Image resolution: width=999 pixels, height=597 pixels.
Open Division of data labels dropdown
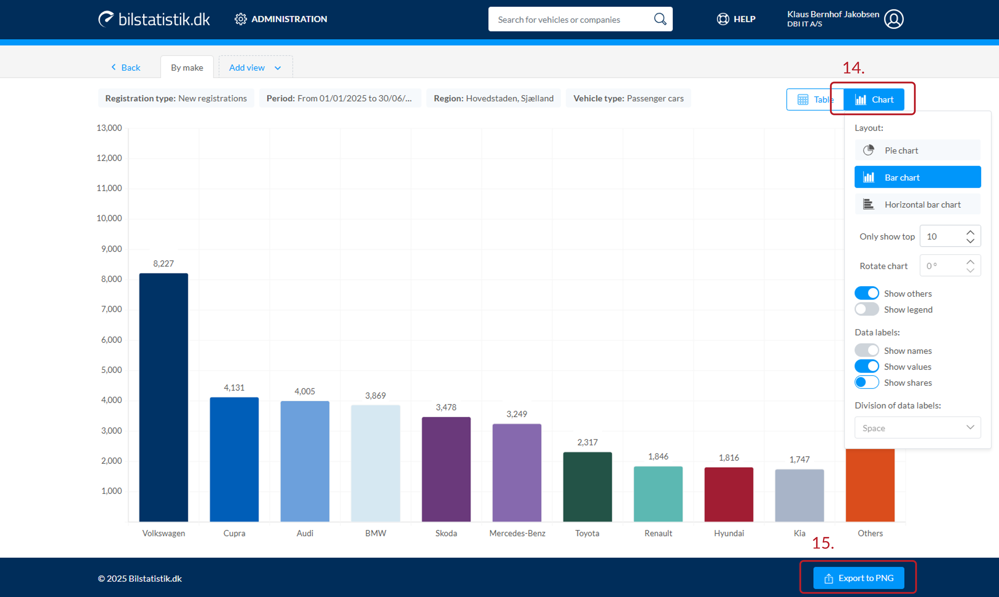(916, 428)
